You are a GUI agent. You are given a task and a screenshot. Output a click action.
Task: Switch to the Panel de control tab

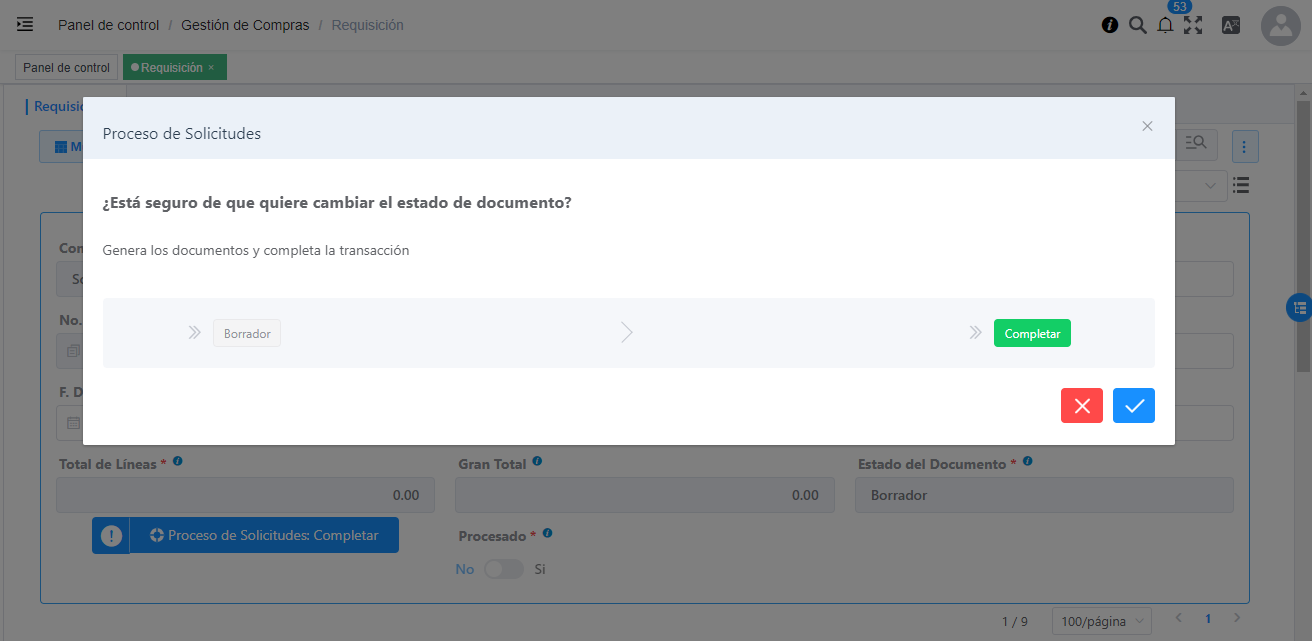(x=66, y=68)
